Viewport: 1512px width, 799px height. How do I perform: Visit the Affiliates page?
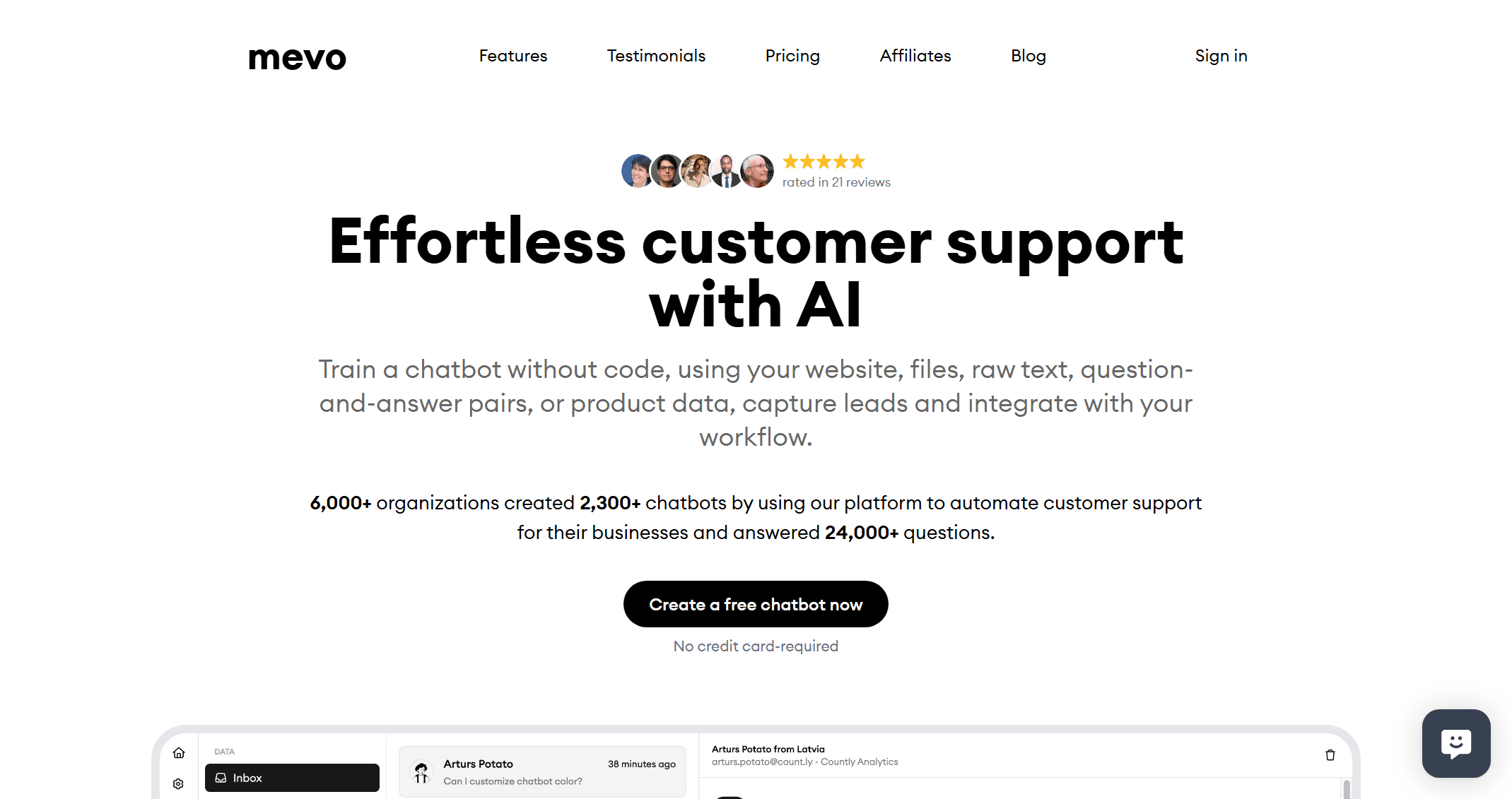(x=915, y=56)
